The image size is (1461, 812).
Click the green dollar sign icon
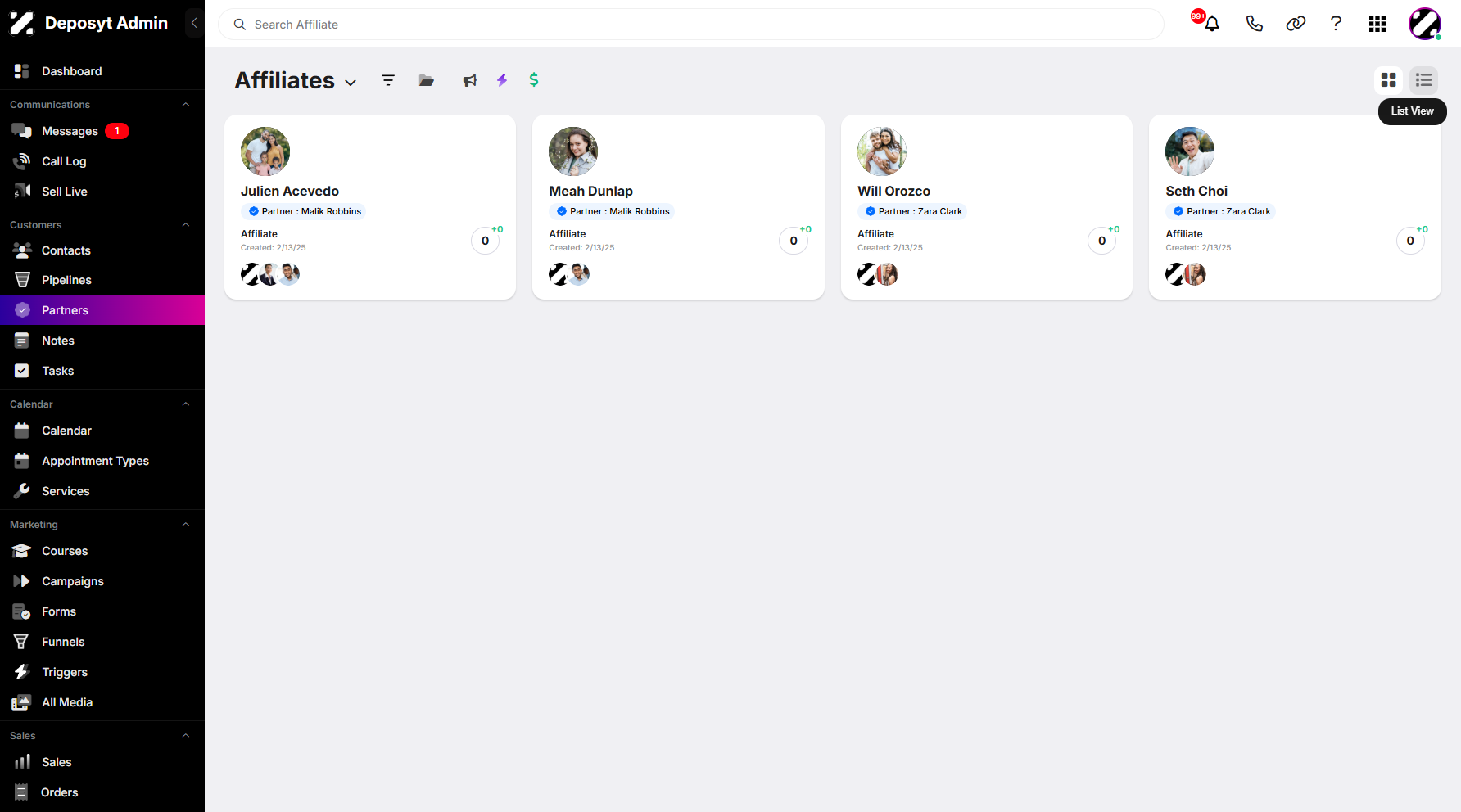pyautogui.click(x=534, y=79)
